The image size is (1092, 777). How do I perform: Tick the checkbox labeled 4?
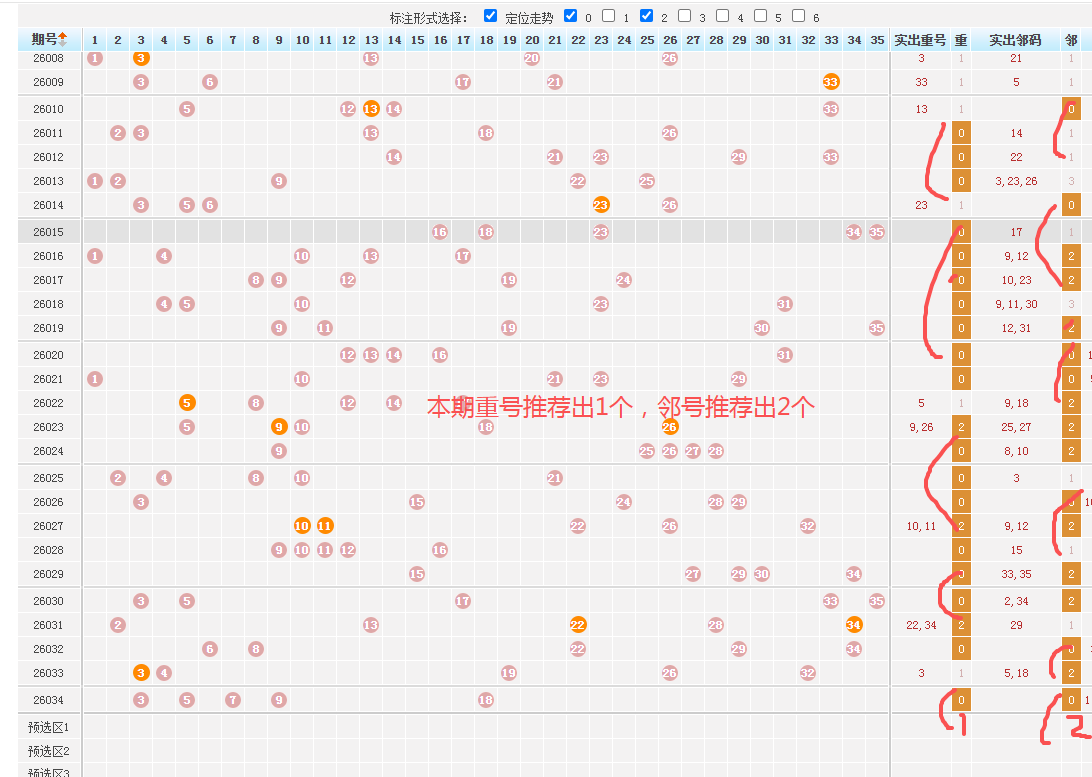722,15
